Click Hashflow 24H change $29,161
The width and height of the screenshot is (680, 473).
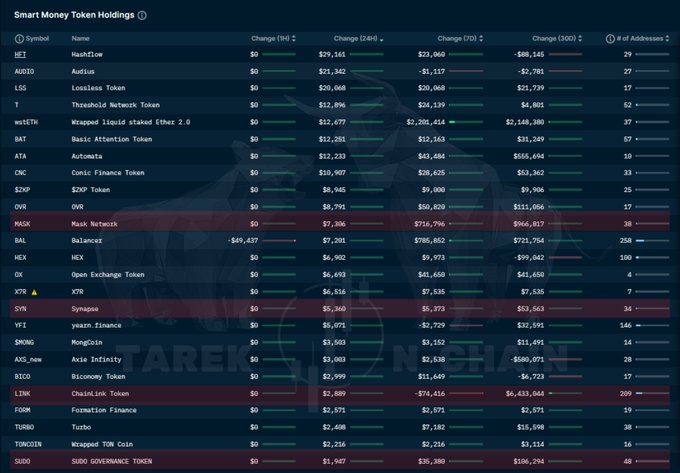[x=332, y=55]
